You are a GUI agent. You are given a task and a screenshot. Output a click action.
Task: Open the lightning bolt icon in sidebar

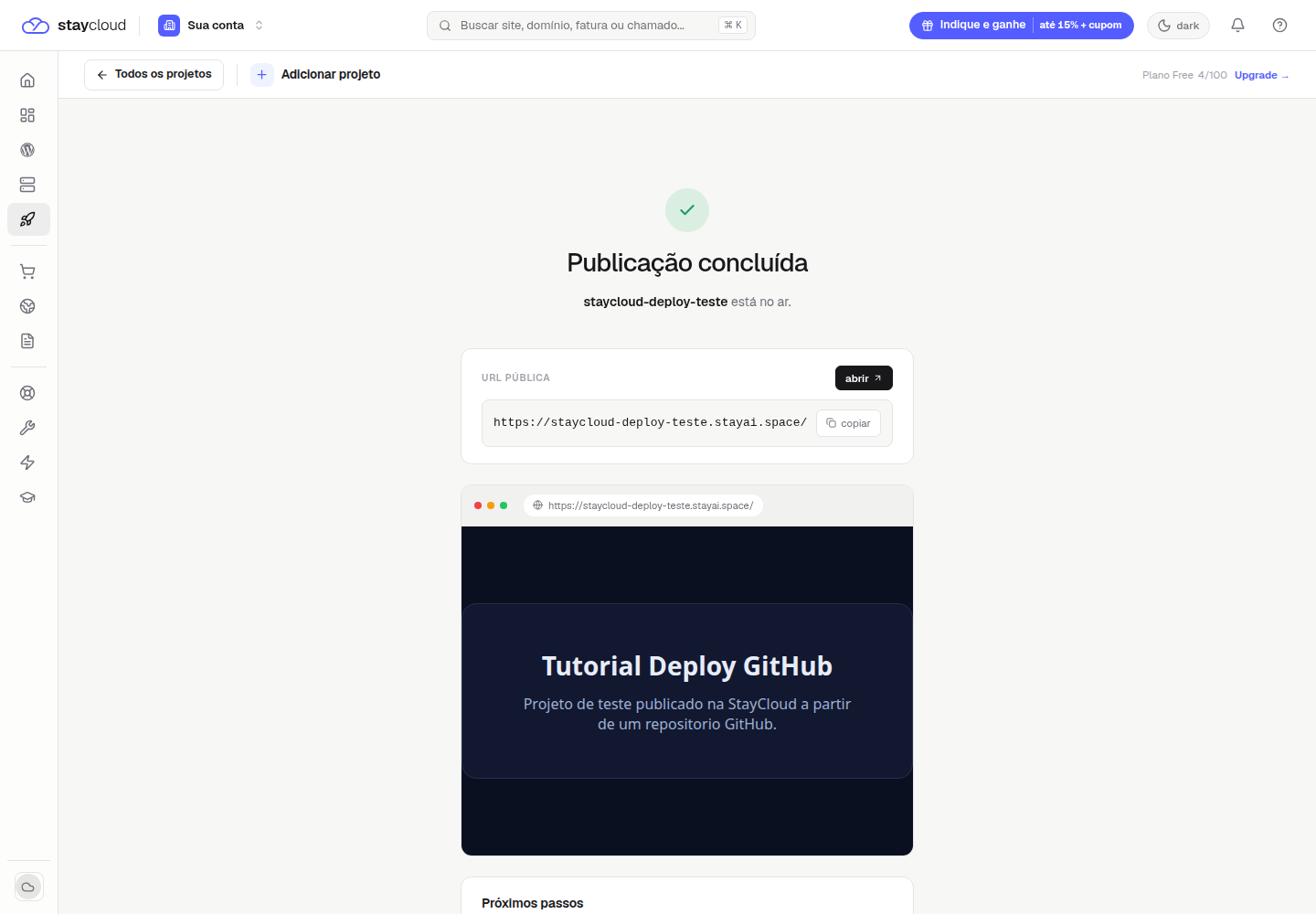click(27, 462)
